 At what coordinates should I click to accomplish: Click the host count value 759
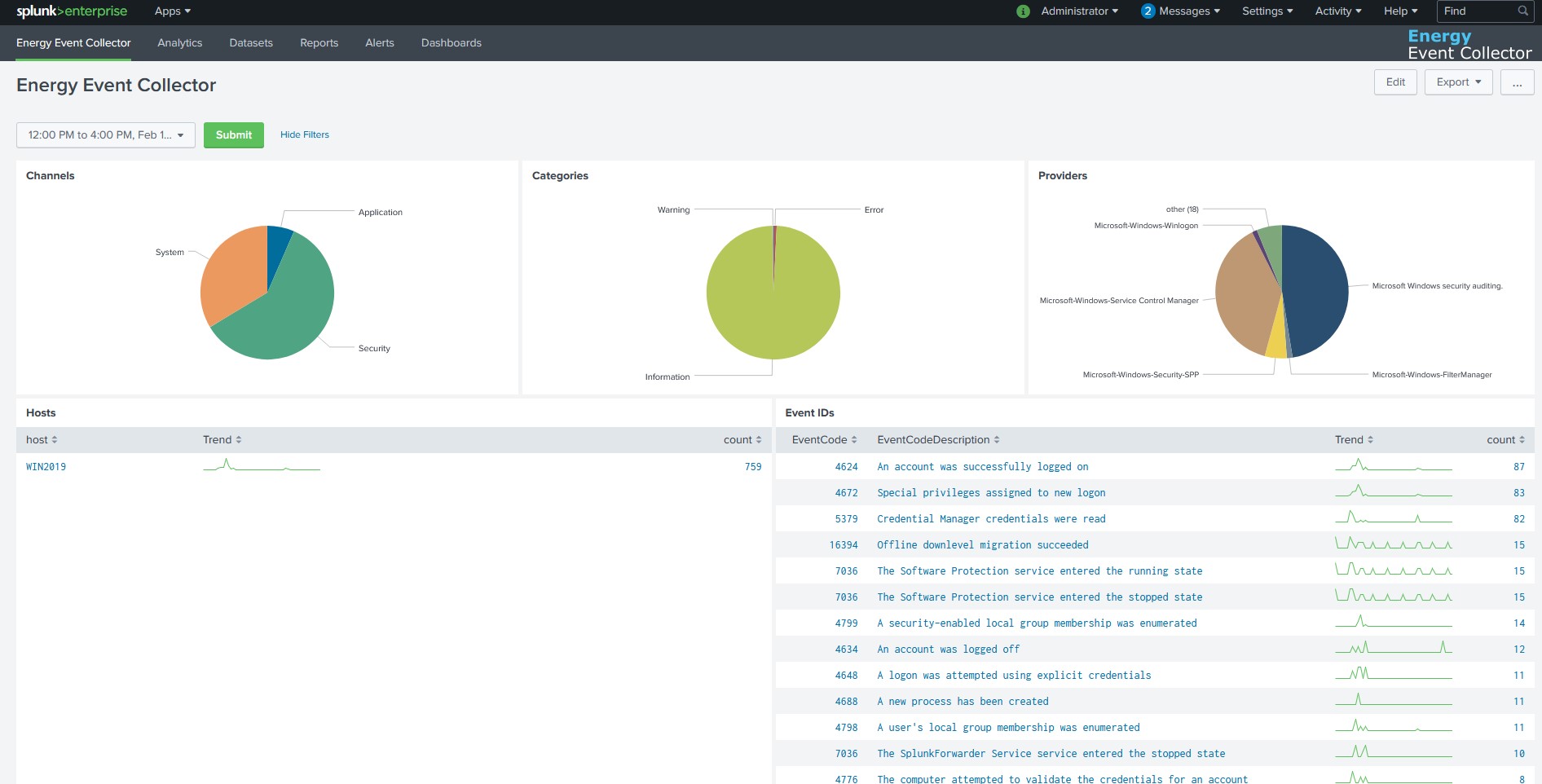753,467
